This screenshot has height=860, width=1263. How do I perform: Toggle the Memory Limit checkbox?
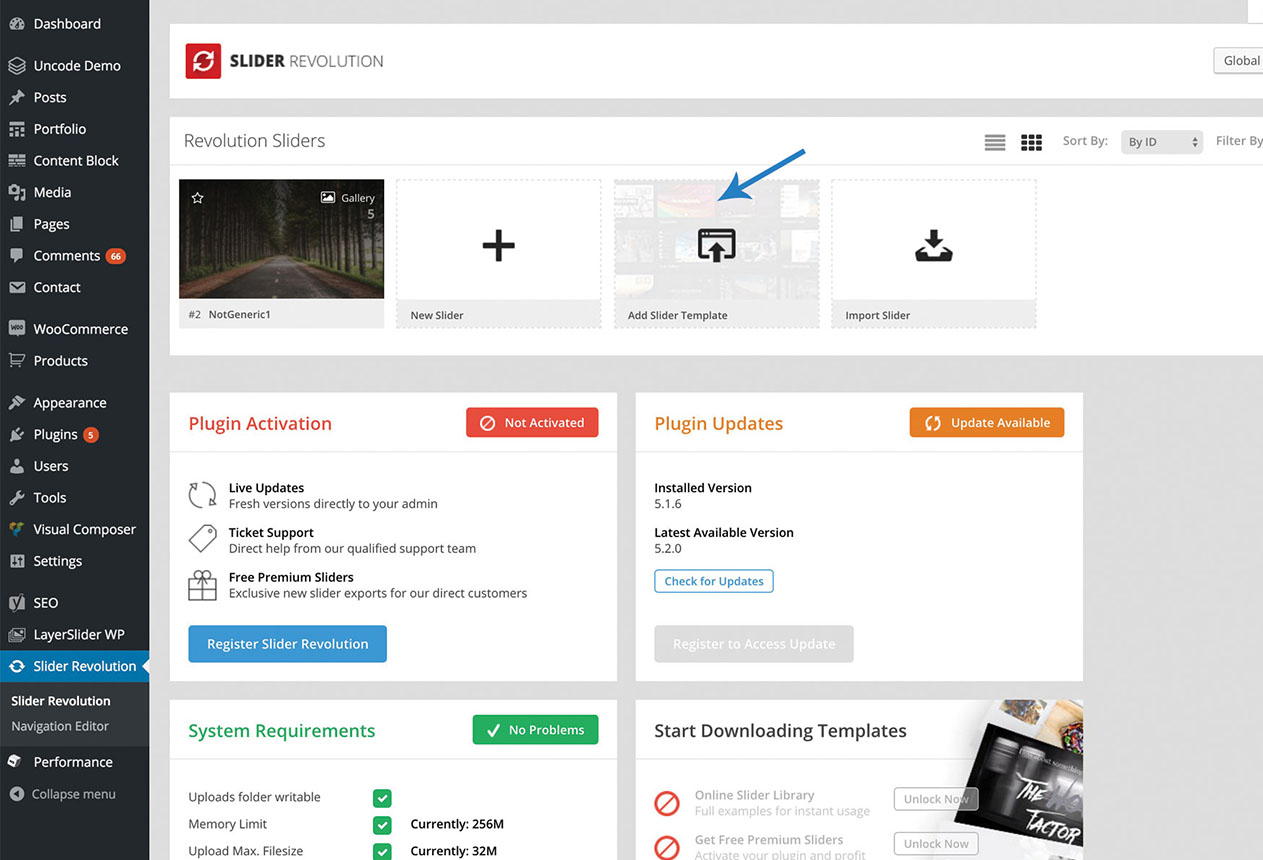382,825
